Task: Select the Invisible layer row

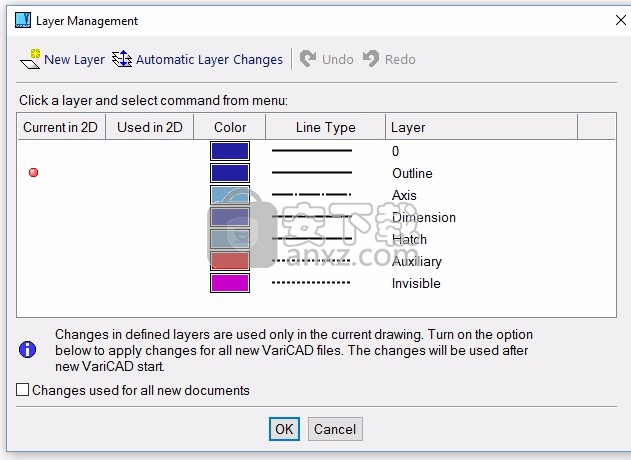Action: click(417, 283)
